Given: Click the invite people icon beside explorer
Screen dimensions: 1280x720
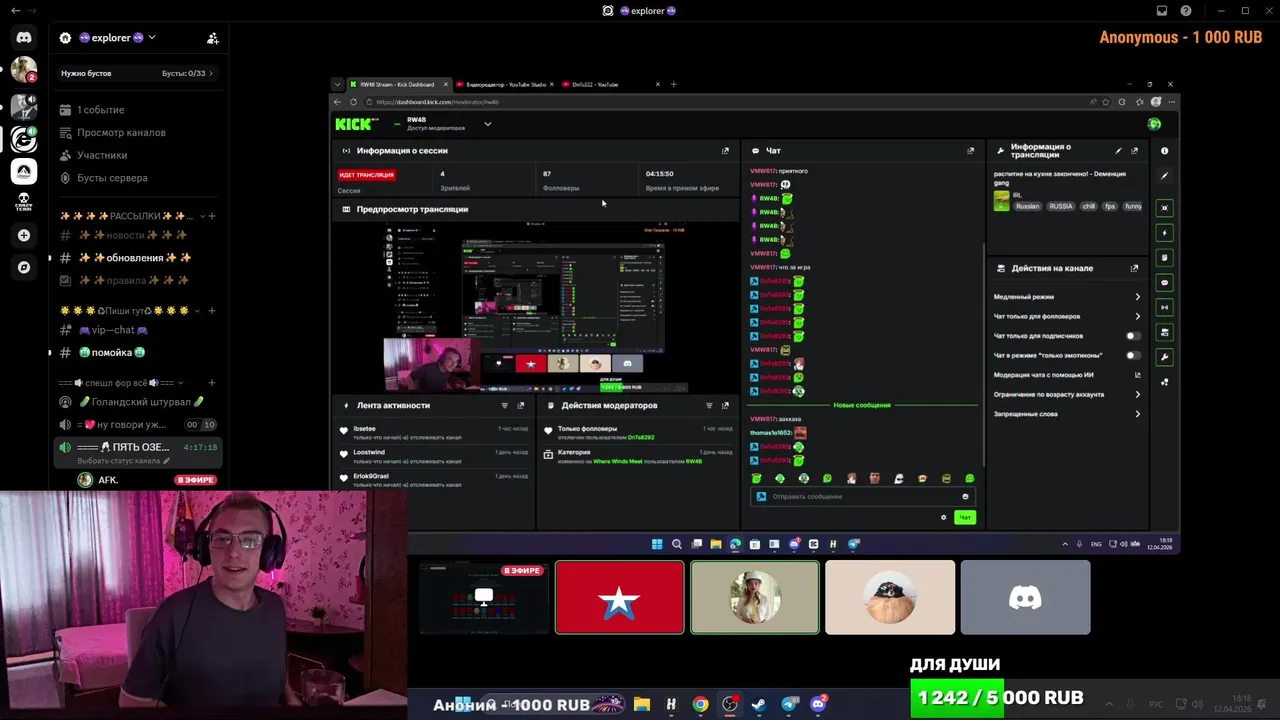Looking at the screenshot, I should (213, 38).
